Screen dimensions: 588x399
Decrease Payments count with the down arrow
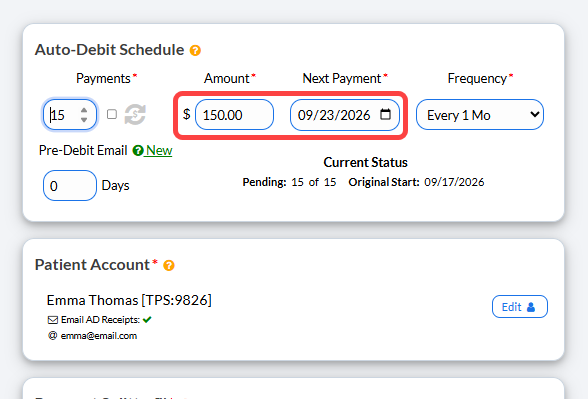point(84,119)
